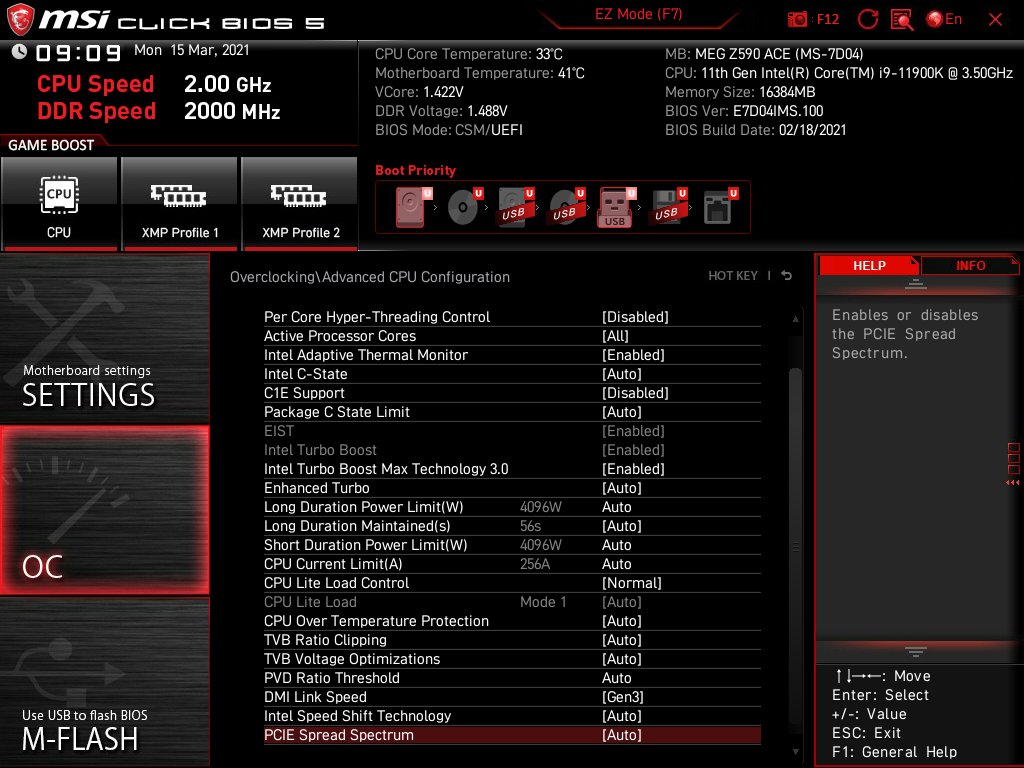Click the red triple-arrow side panel expander
The width and height of the screenshot is (1024, 768).
click(1013, 483)
